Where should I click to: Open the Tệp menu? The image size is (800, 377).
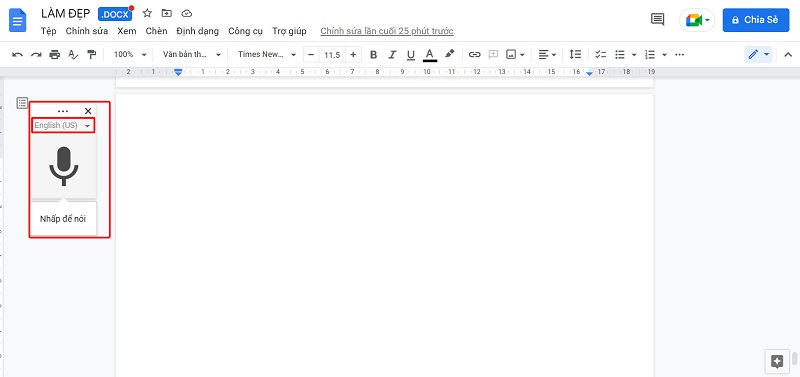(x=48, y=31)
